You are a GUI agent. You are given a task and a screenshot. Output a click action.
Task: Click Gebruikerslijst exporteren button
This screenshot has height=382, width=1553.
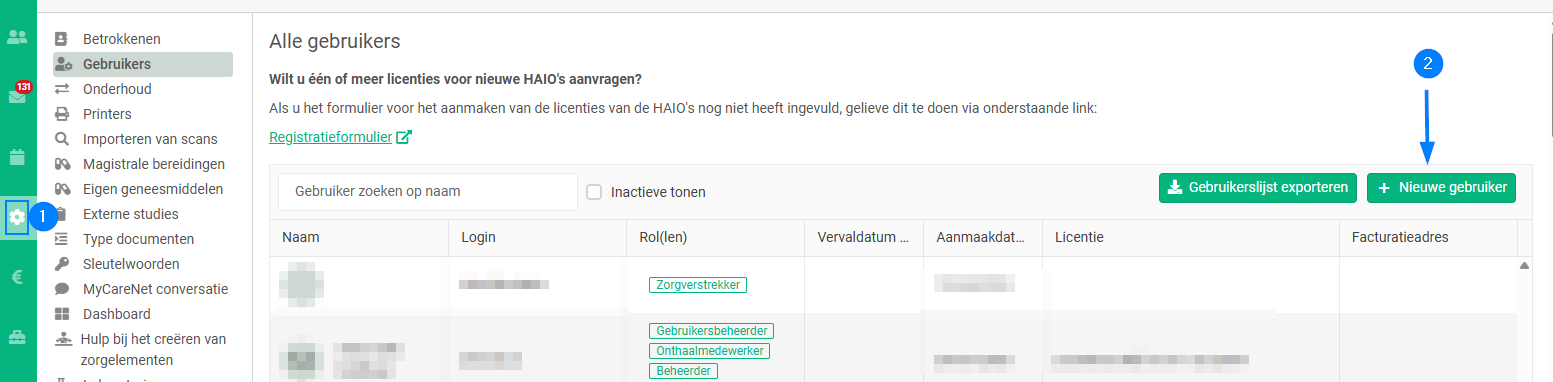[x=1257, y=187]
